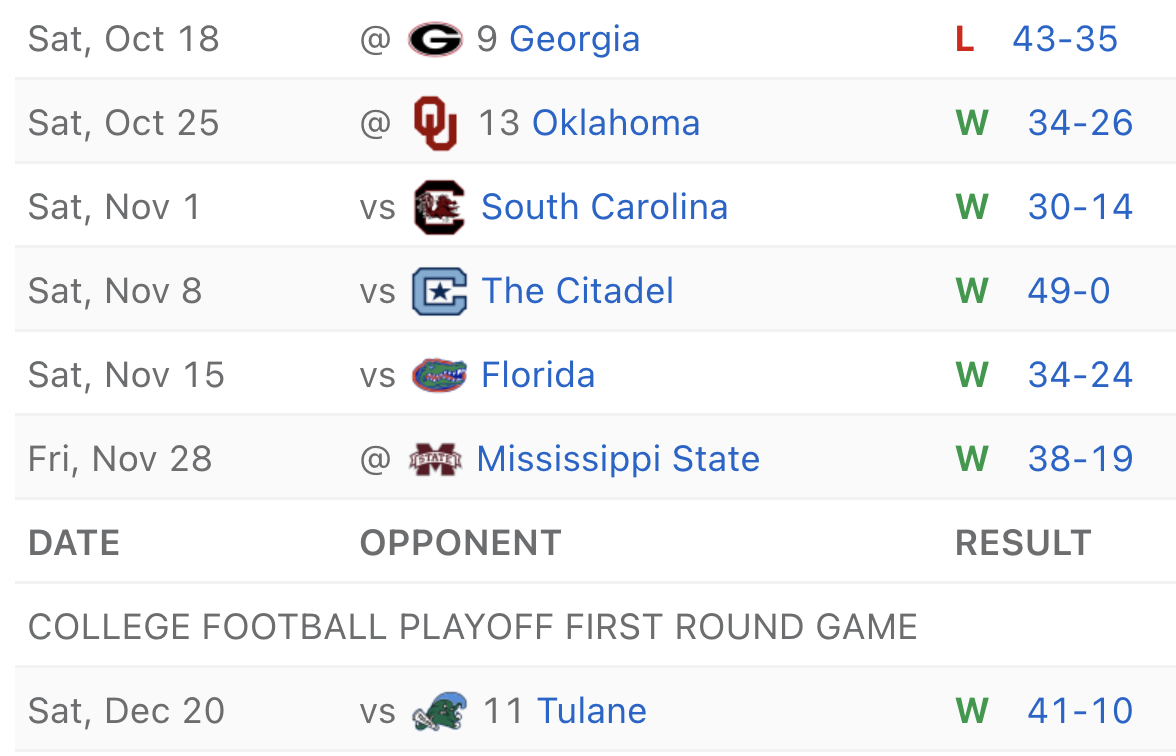View the 34-26 Oklahoma game result
Screen dimensions: 1176x756
[1080, 123]
